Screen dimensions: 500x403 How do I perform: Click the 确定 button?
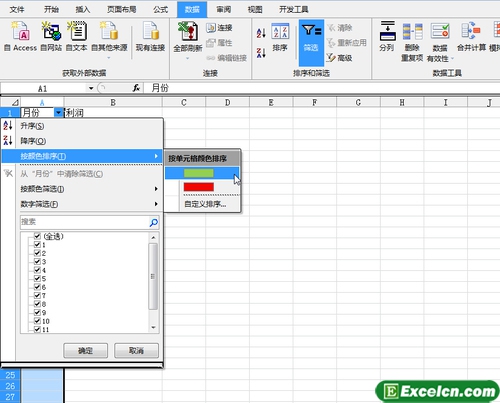pos(86,350)
